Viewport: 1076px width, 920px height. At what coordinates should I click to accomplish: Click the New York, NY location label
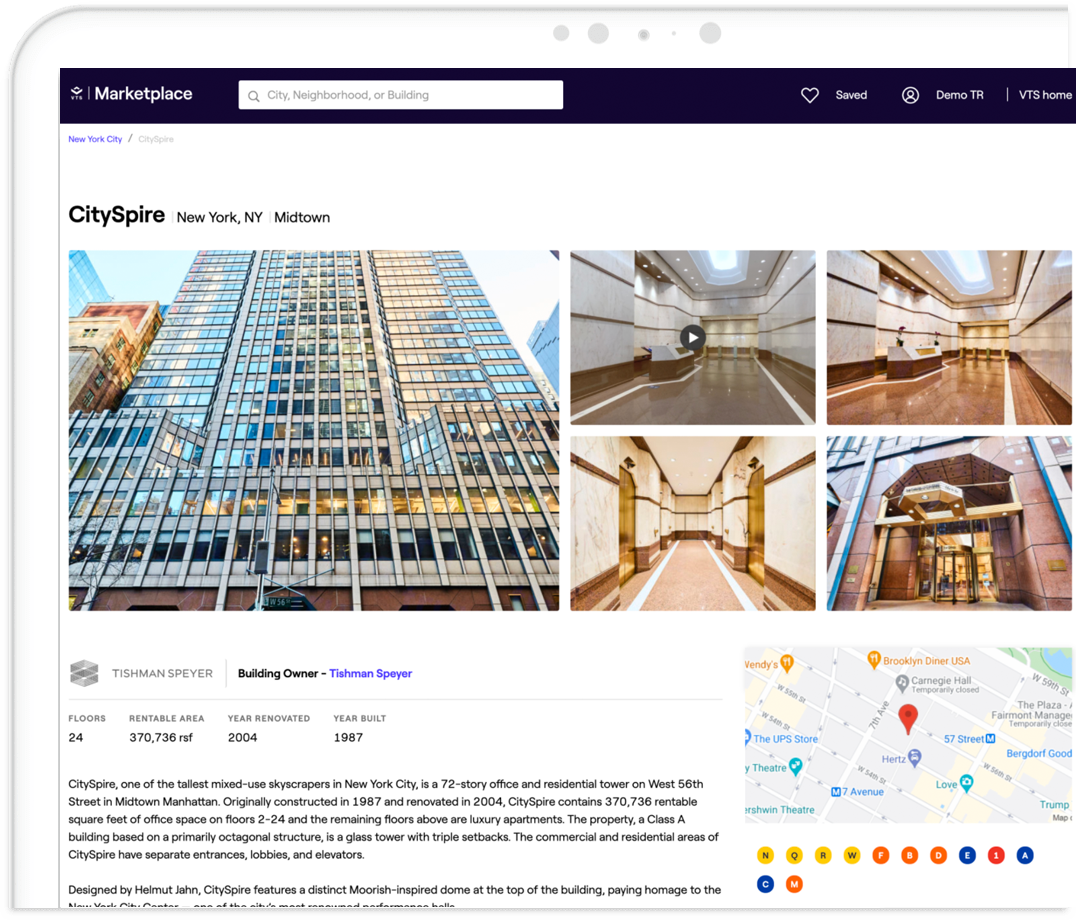pyautogui.click(x=220, y=217)
